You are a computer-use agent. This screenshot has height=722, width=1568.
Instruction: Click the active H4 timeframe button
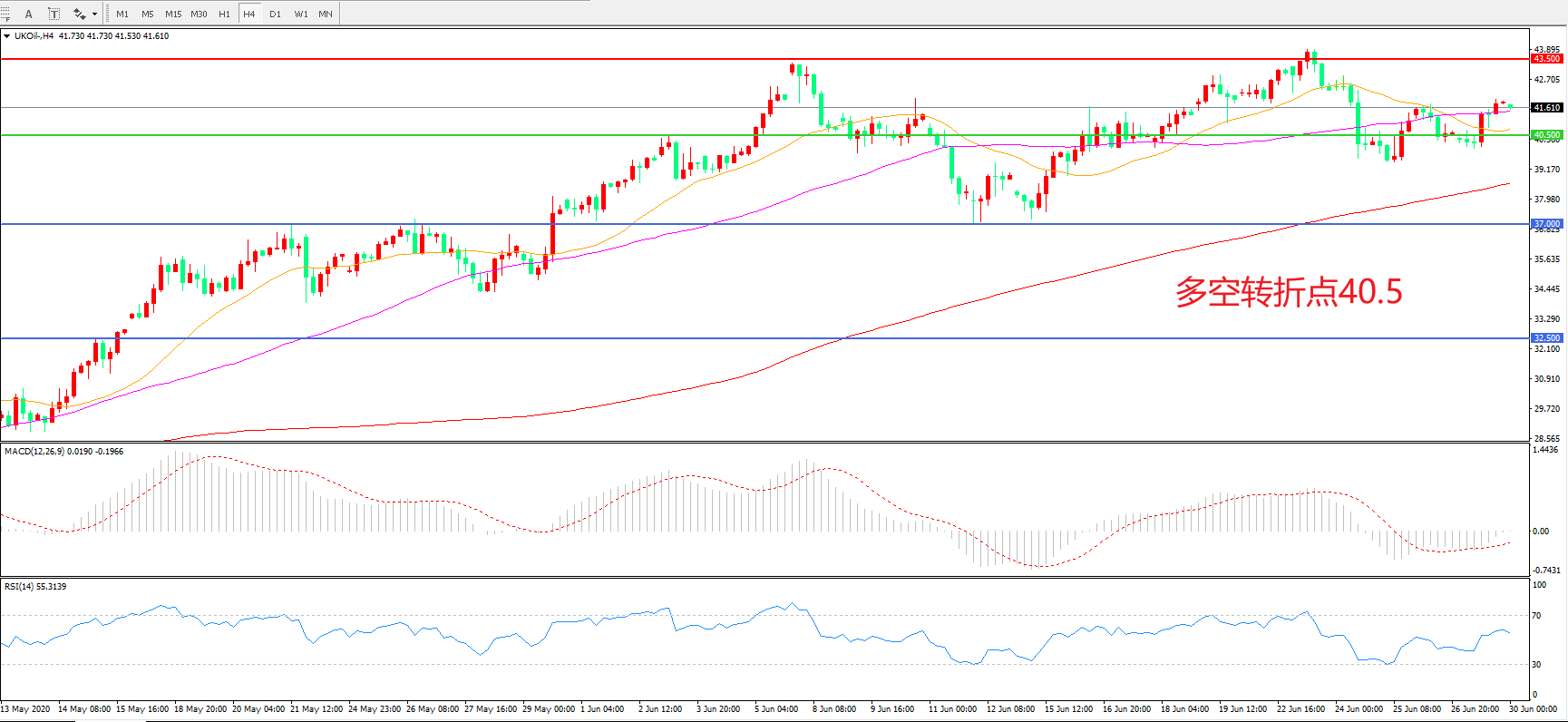click(x=249, y=14)
